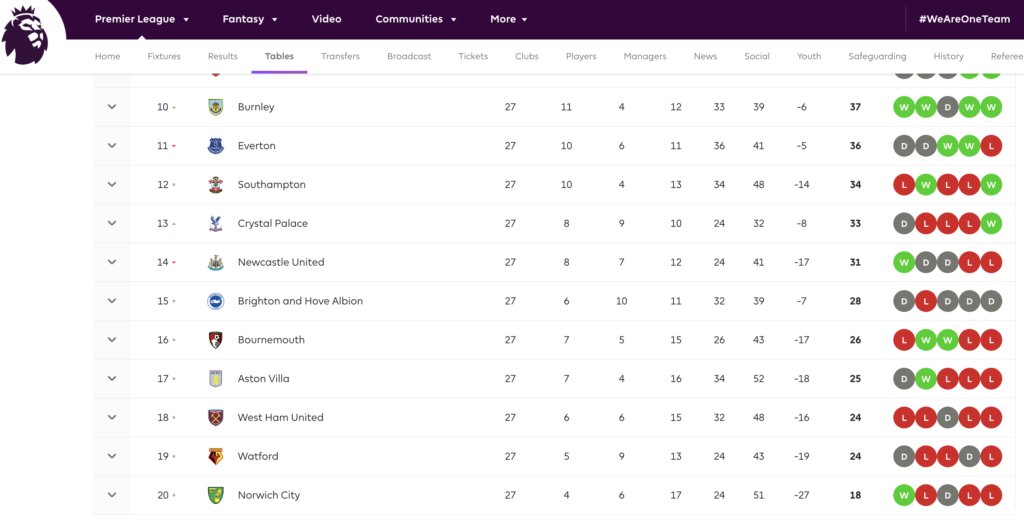Open the Players tab
Viewport: 1024px width, 520px height.
(x=581, y=56)
